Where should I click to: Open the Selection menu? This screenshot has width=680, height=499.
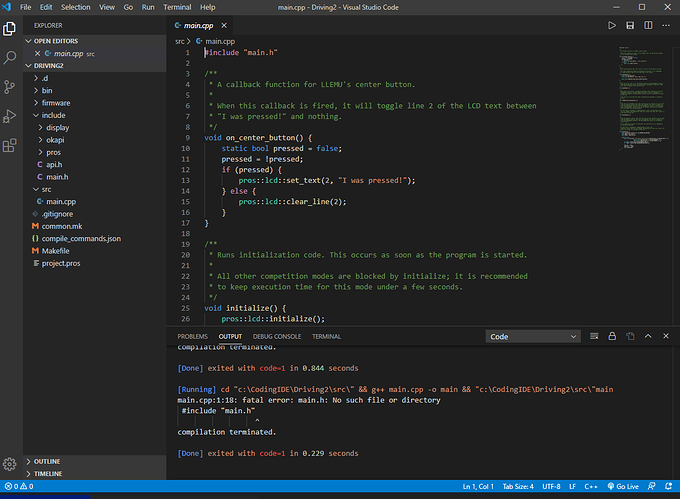[75, 7]
